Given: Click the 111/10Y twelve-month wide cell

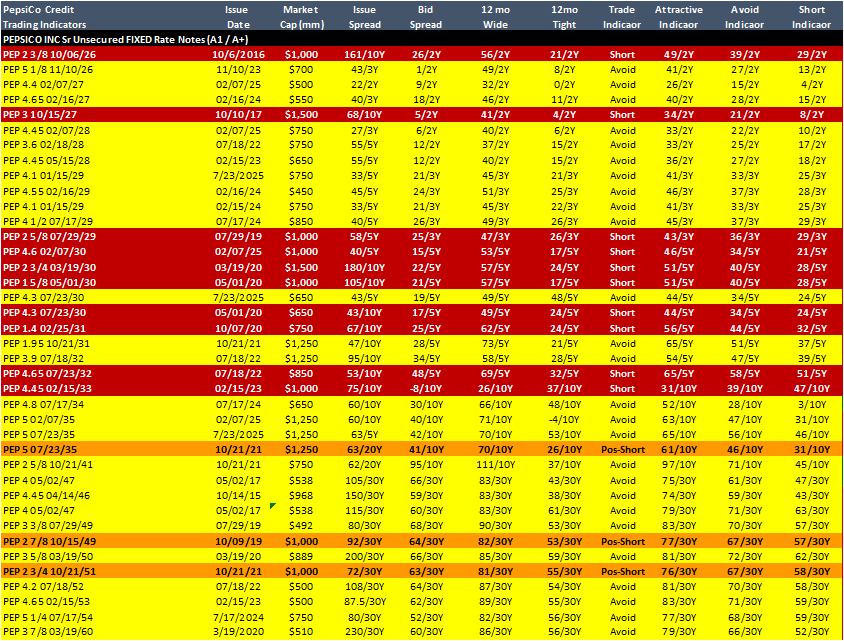Looking at the screenshot, I should pyautogui.click(x=495, y=464).
